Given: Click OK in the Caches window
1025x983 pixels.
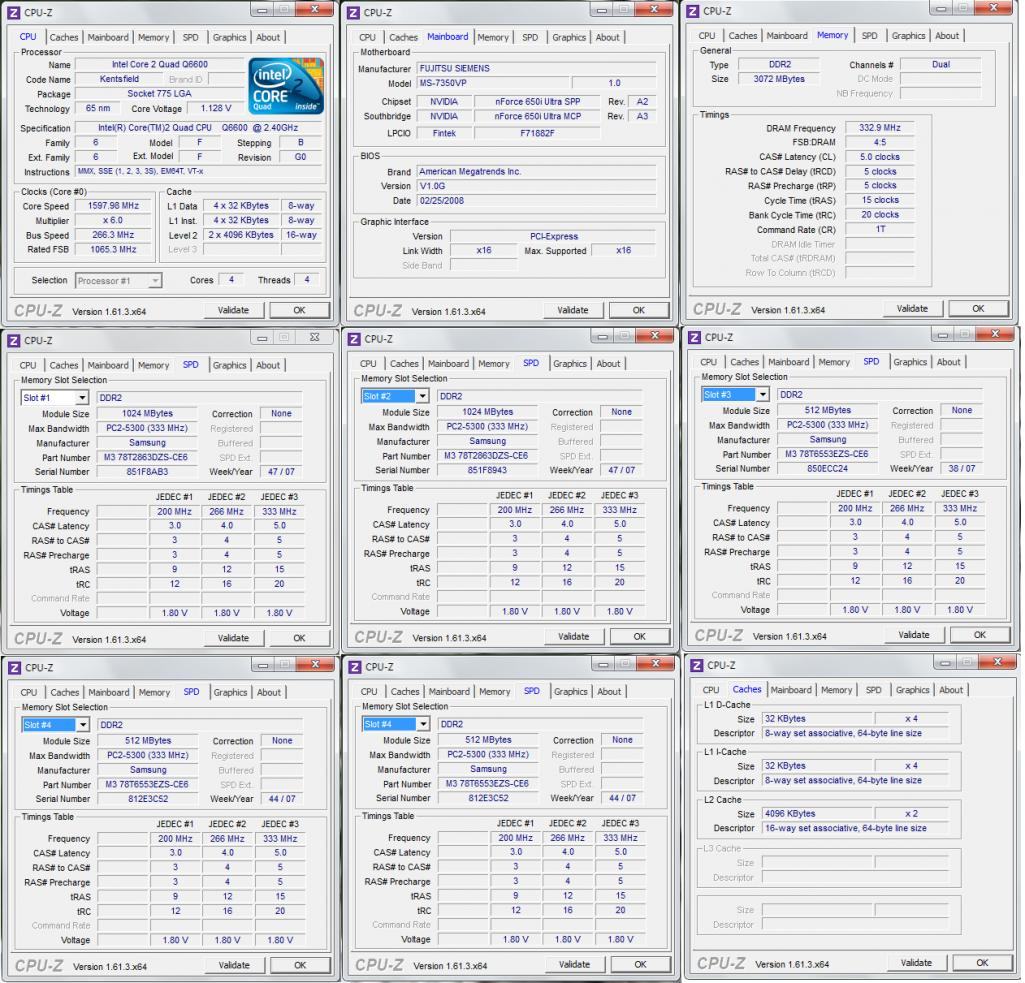Looking at the screenshot, I should pyautogui.click(x=982, y=963).
